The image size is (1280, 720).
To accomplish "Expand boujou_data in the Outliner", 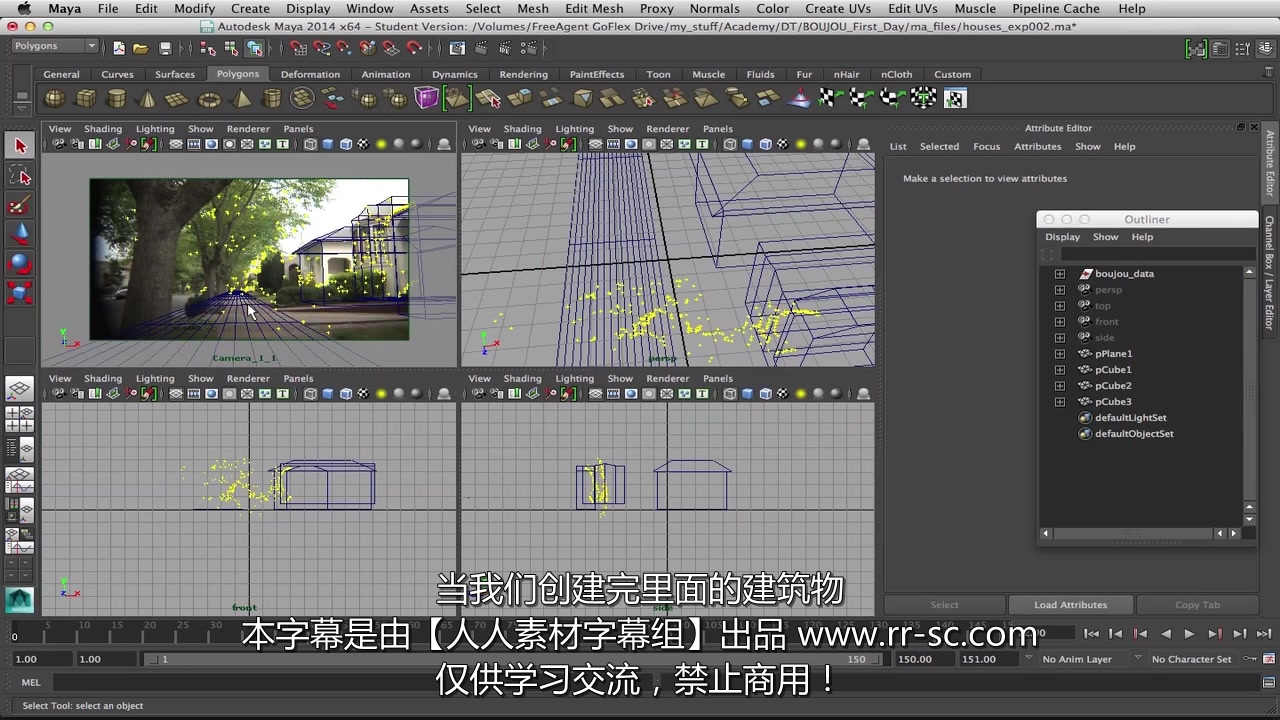I will (1060, 273).
